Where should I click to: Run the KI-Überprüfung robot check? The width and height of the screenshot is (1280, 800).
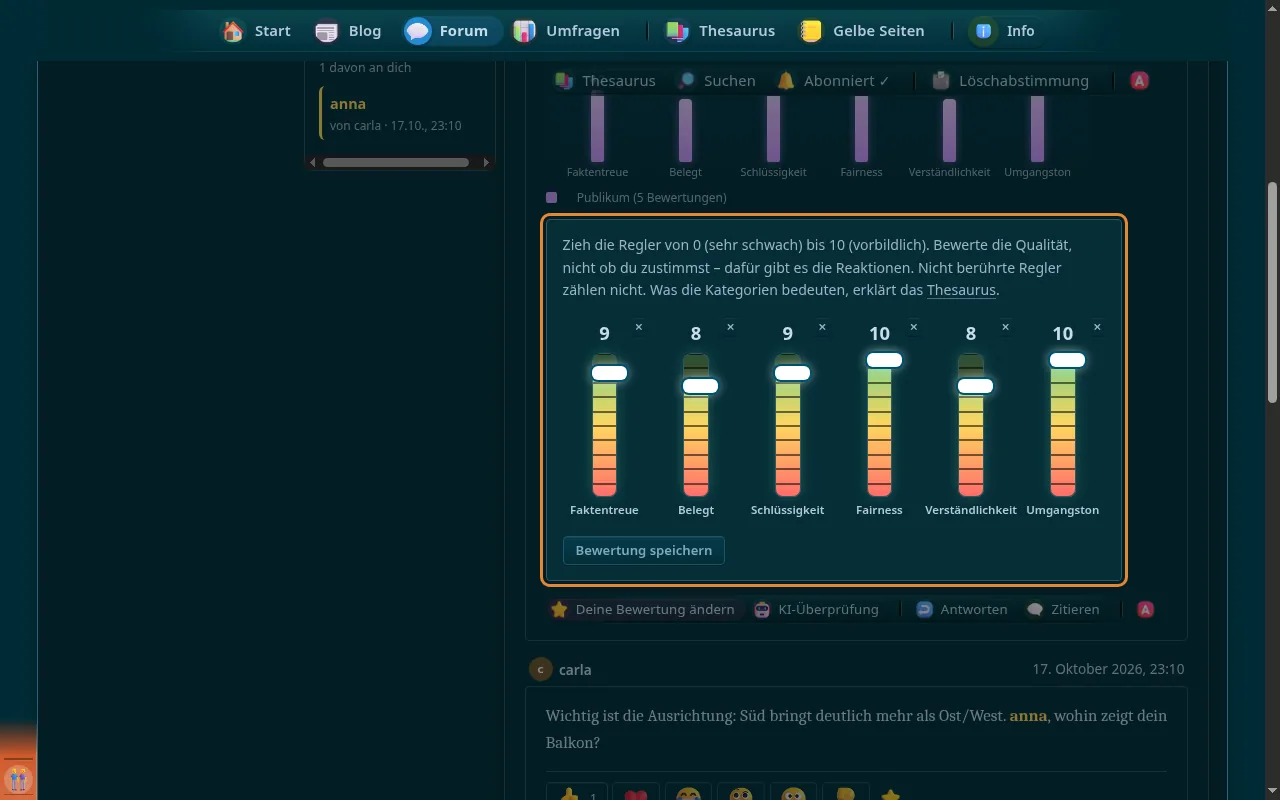(816, 609)
